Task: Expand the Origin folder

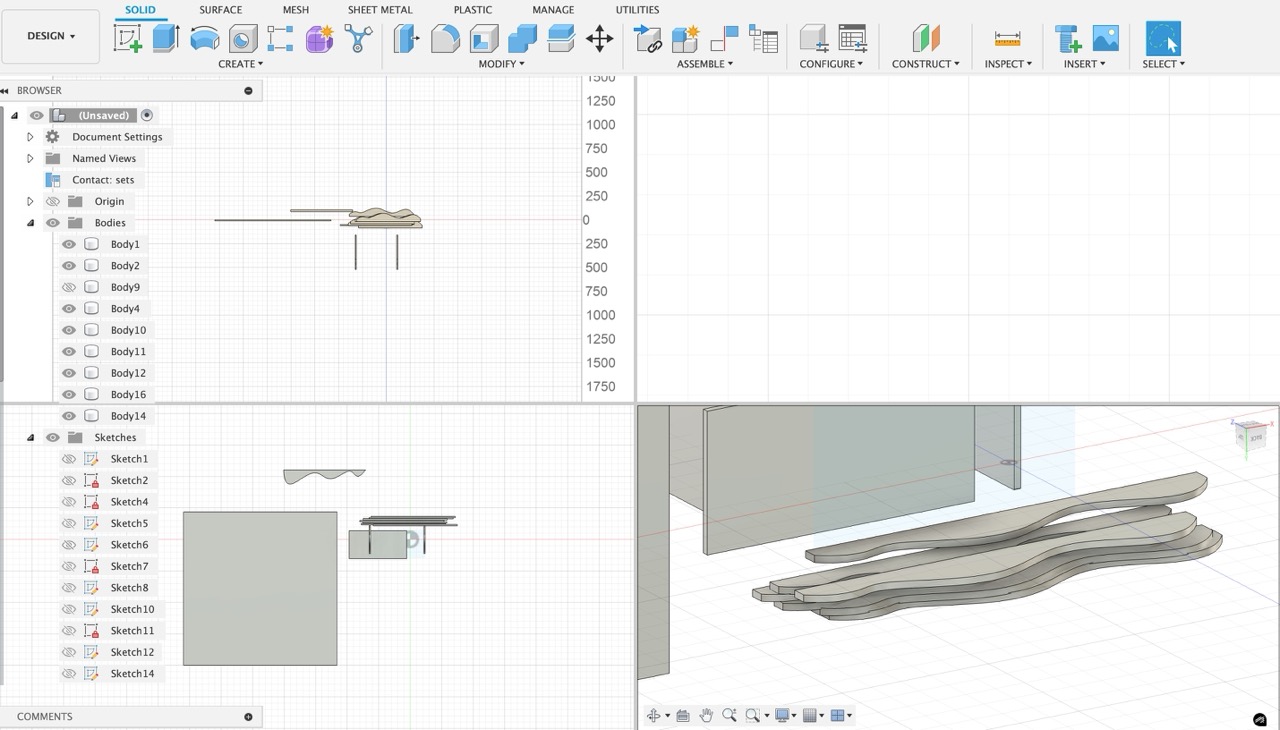Action: [x=30, y=201]
